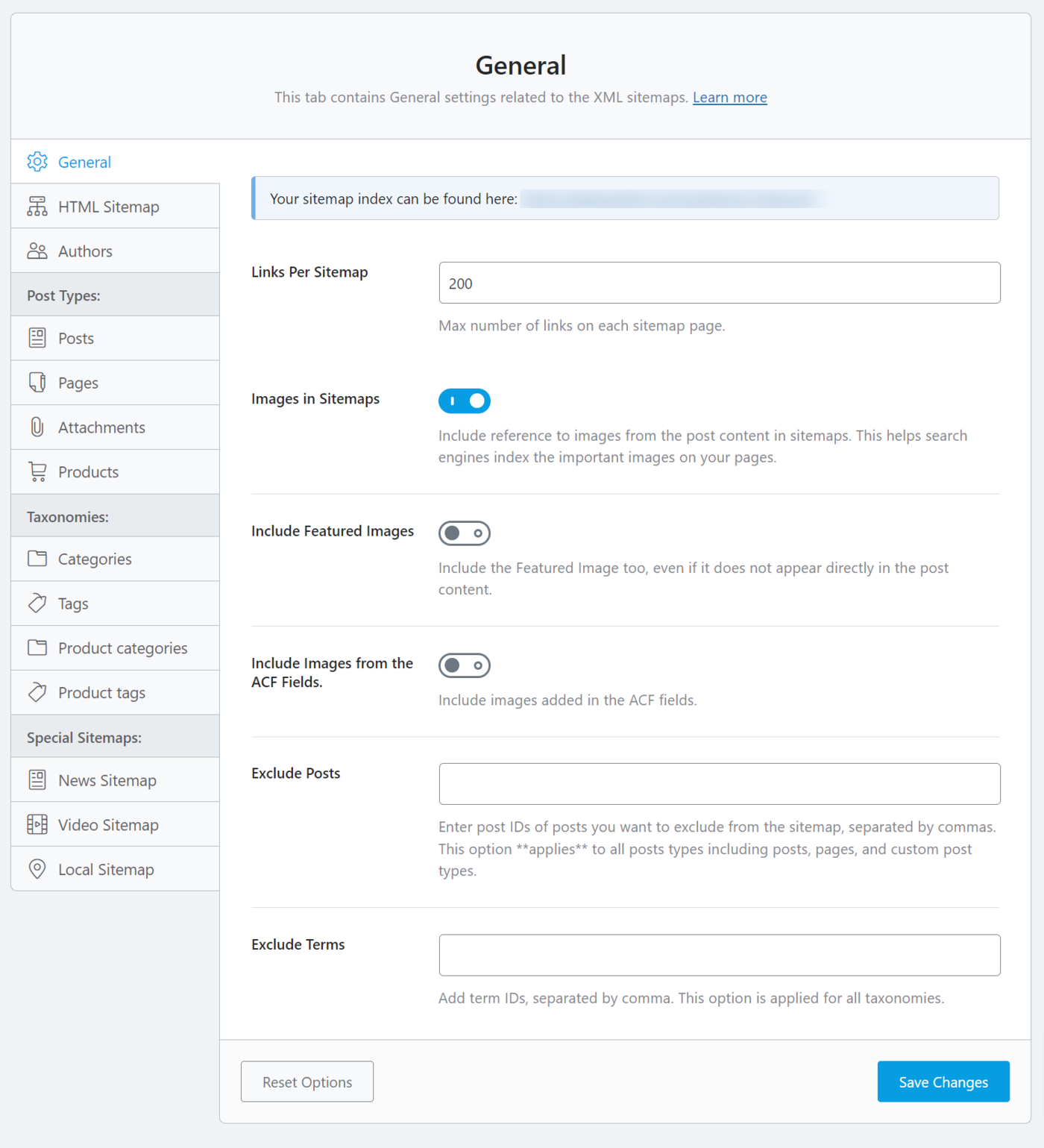The height and width of the screenshot is (1148, 1044).
Task: Click the Tags label icon
Action: tap(37, 603)
